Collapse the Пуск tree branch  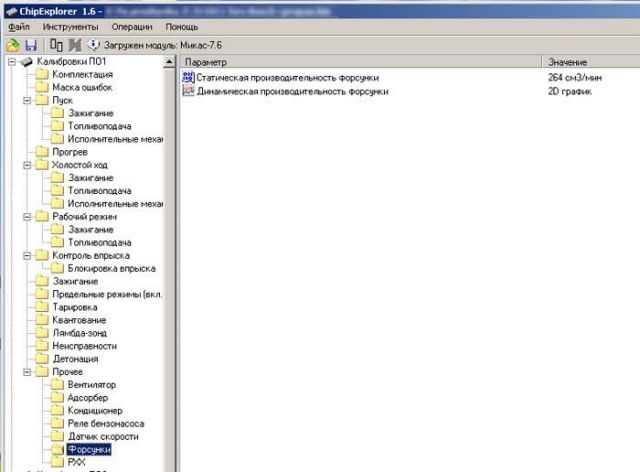[26, 101]
